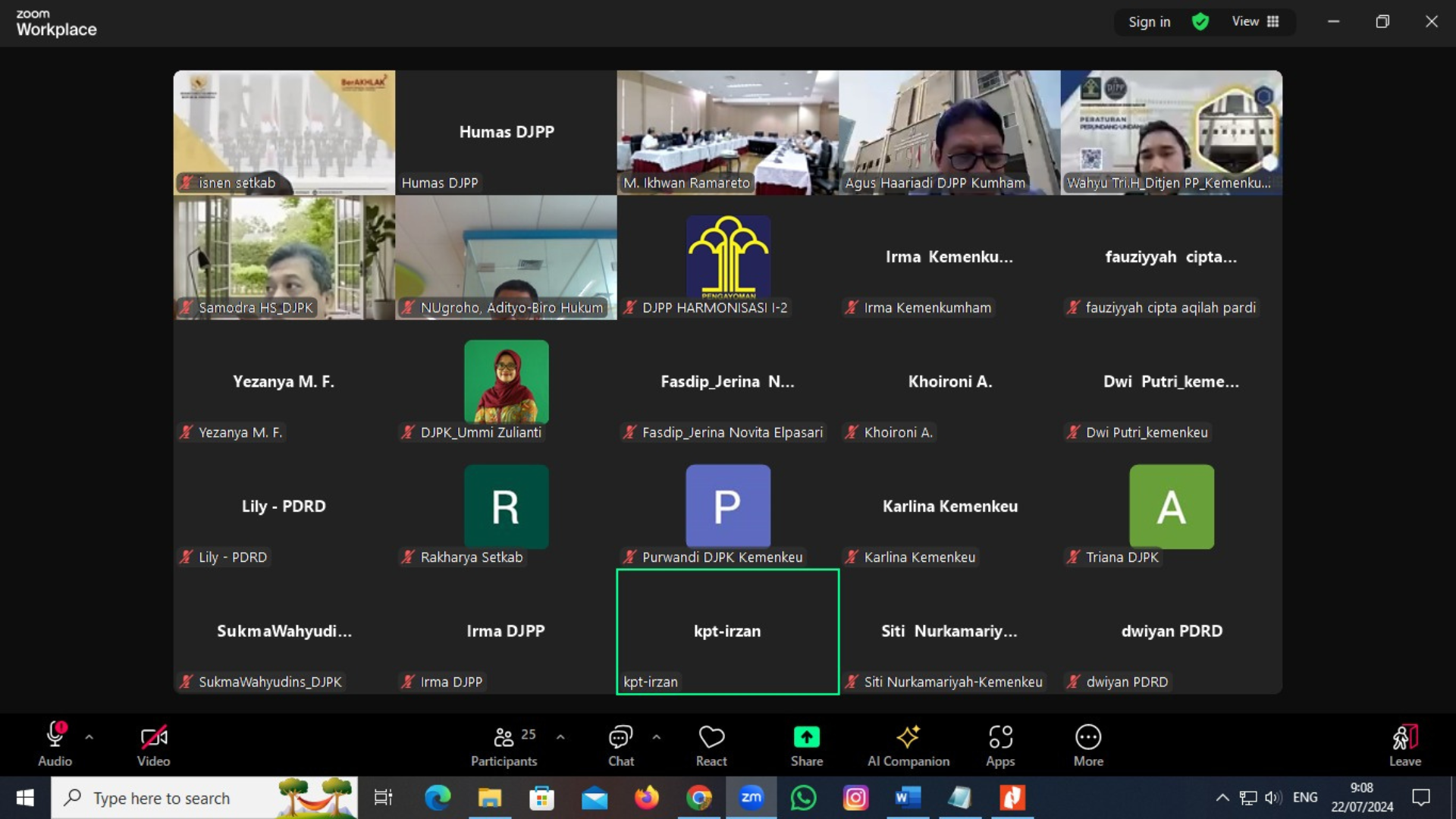The height and width of the screenshot is (819, 1456).
Task: Select the Wahyu Tri.H video tile
Action: 1172,133
